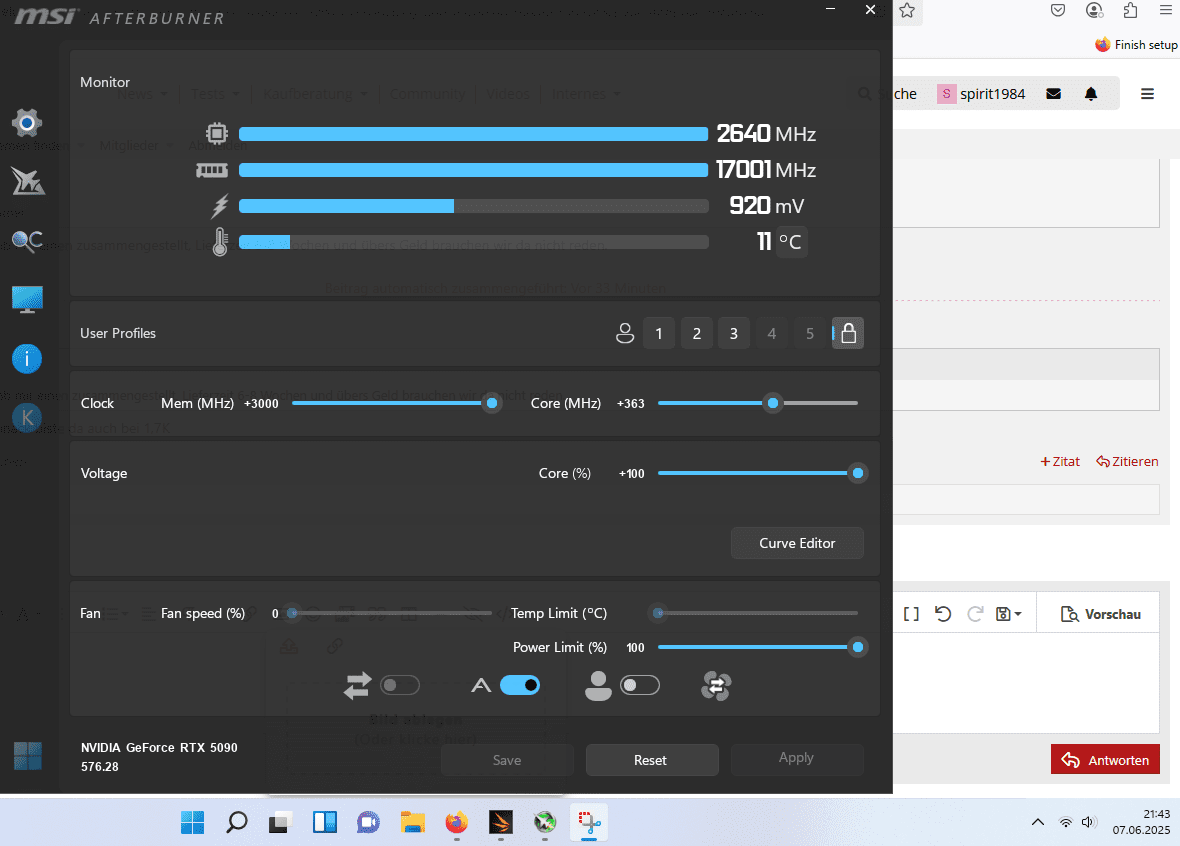Click the +363 core clock value
The height and width of the screenshot is (846, 1180).
(x=631, y=404)
